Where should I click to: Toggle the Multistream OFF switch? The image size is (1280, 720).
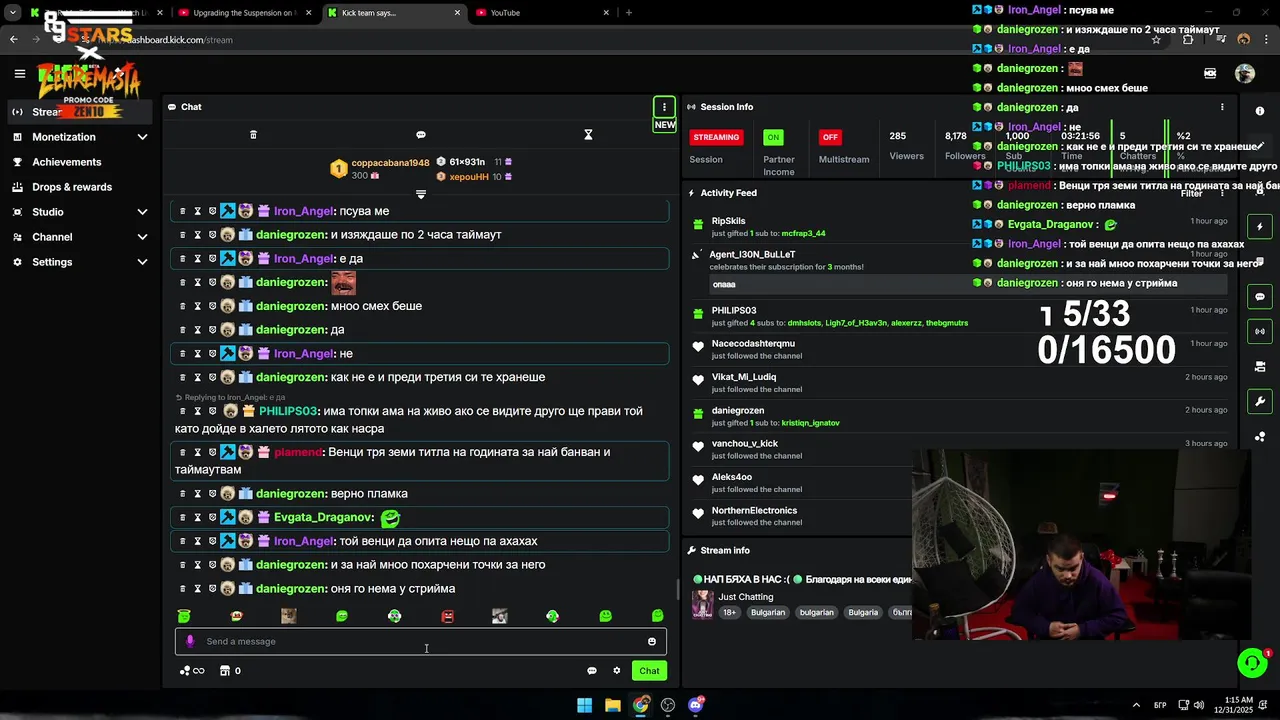(x=830, y=137)
